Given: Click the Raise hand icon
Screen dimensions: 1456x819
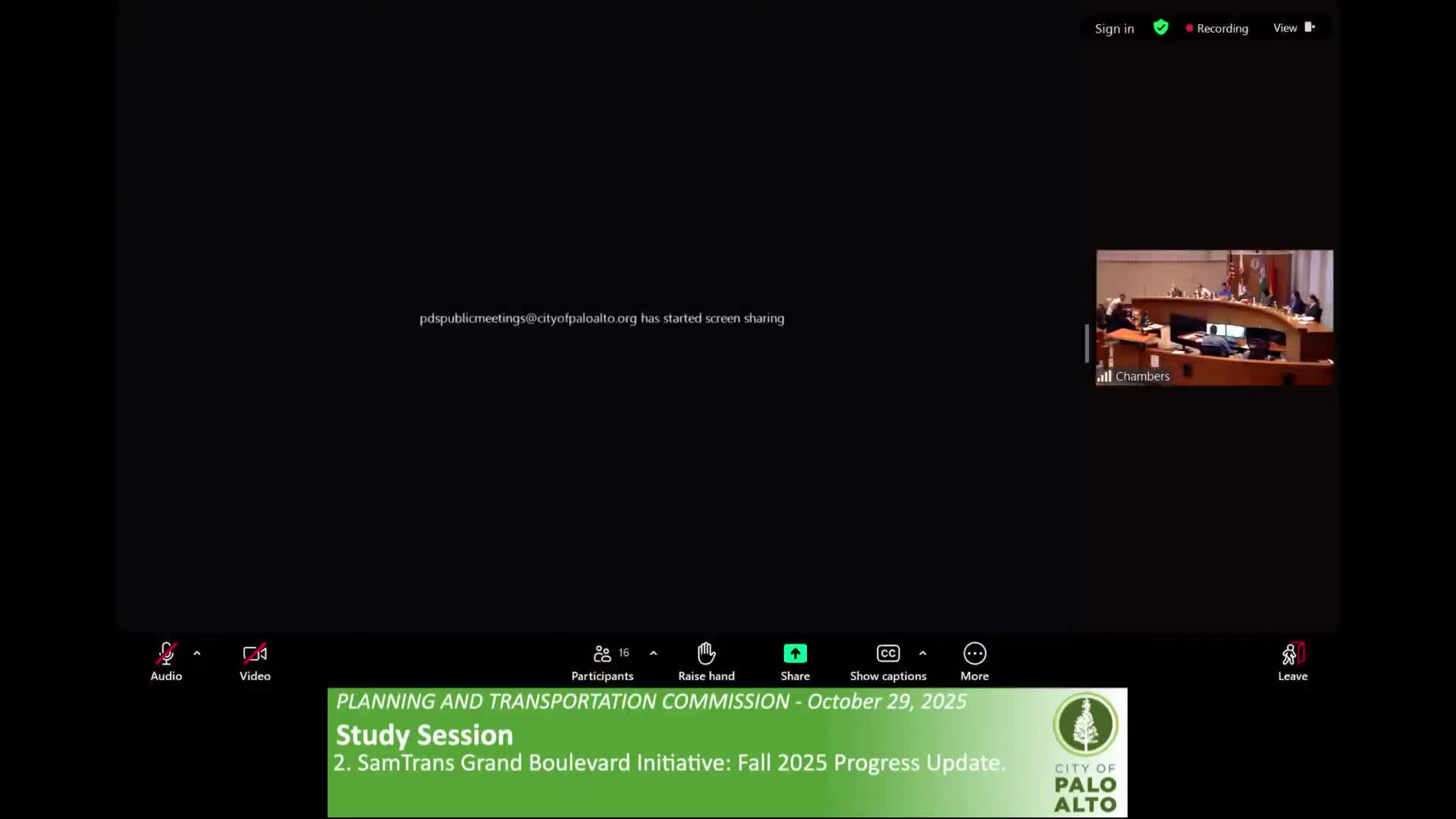Looking at the screenshot, I should pyautogui.click(x=706, y=654).
